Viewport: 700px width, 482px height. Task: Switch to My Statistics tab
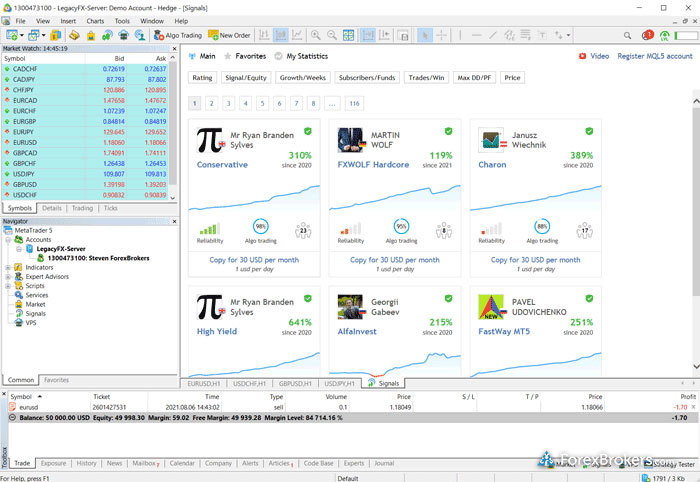[301, 56]
